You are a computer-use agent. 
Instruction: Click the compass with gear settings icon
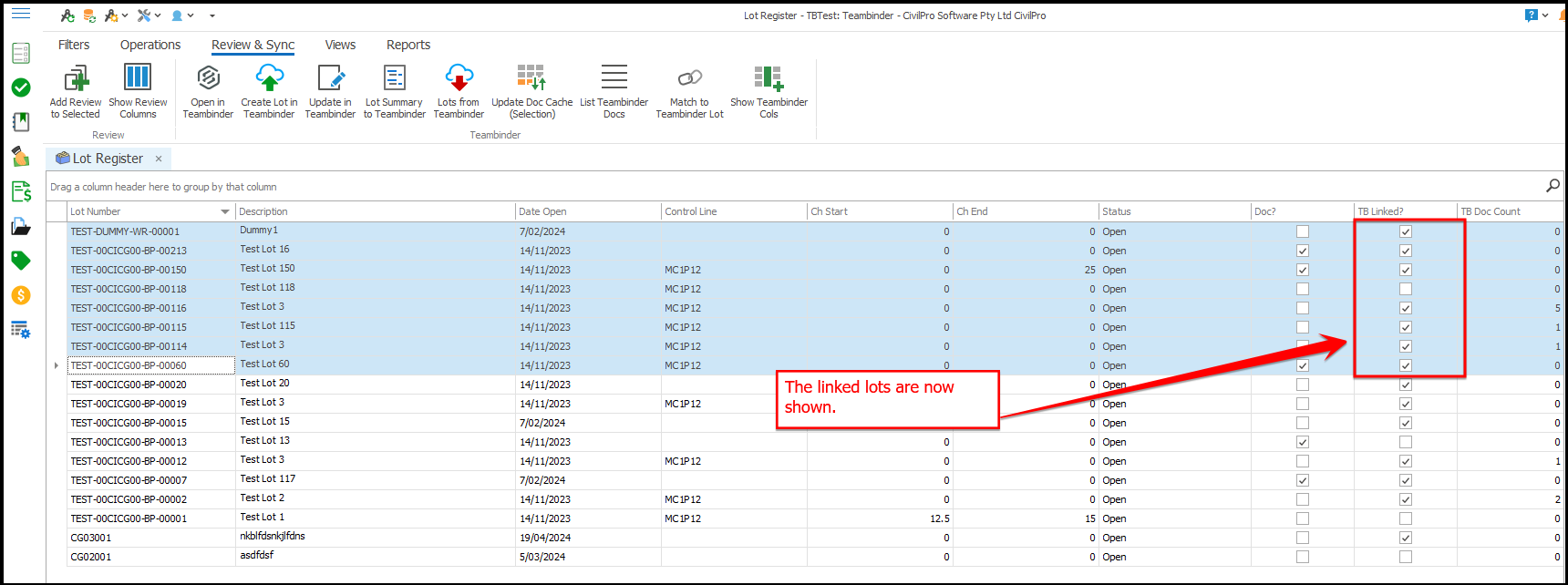coord(111,15)
